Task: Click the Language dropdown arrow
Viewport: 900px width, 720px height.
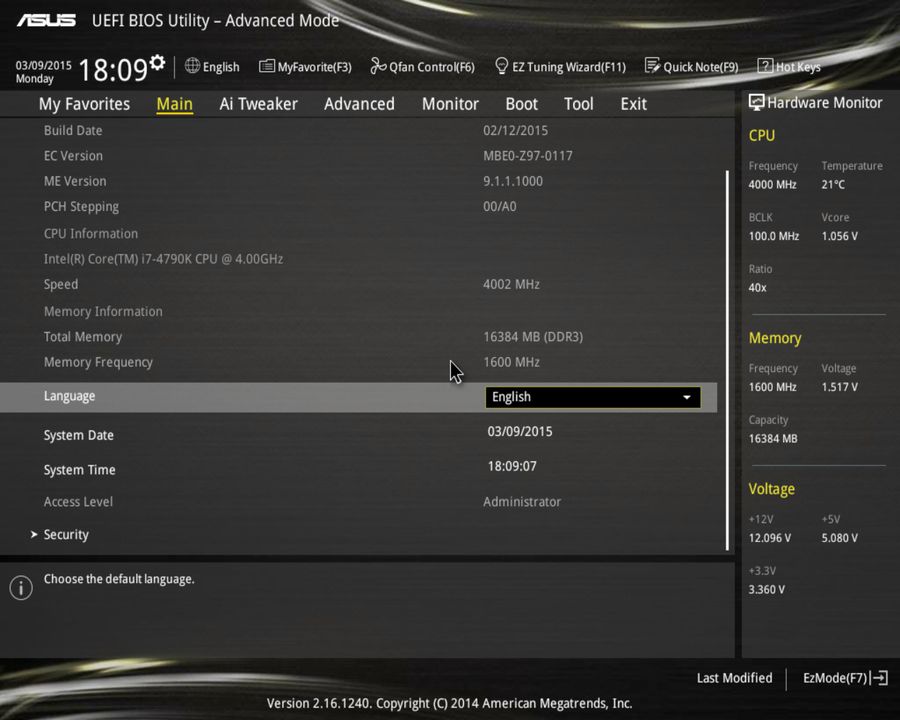Action: coord(687,397)
